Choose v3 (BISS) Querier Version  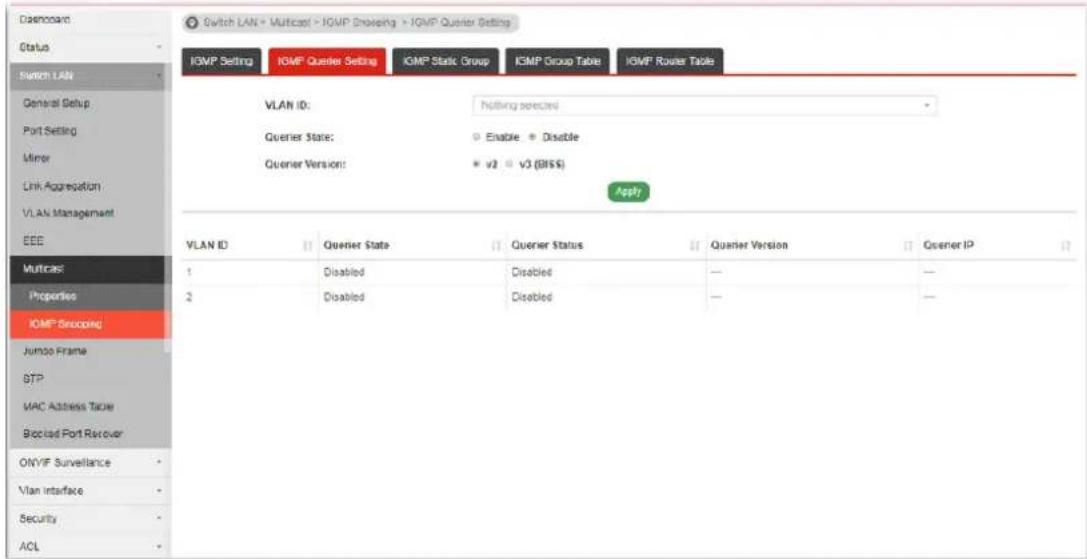(x=508, y=166)
